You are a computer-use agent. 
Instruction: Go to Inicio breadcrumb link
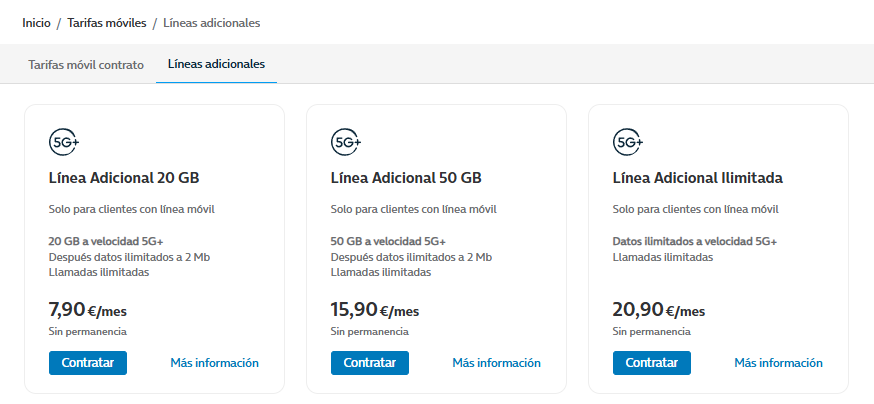(x=37, y=22)
